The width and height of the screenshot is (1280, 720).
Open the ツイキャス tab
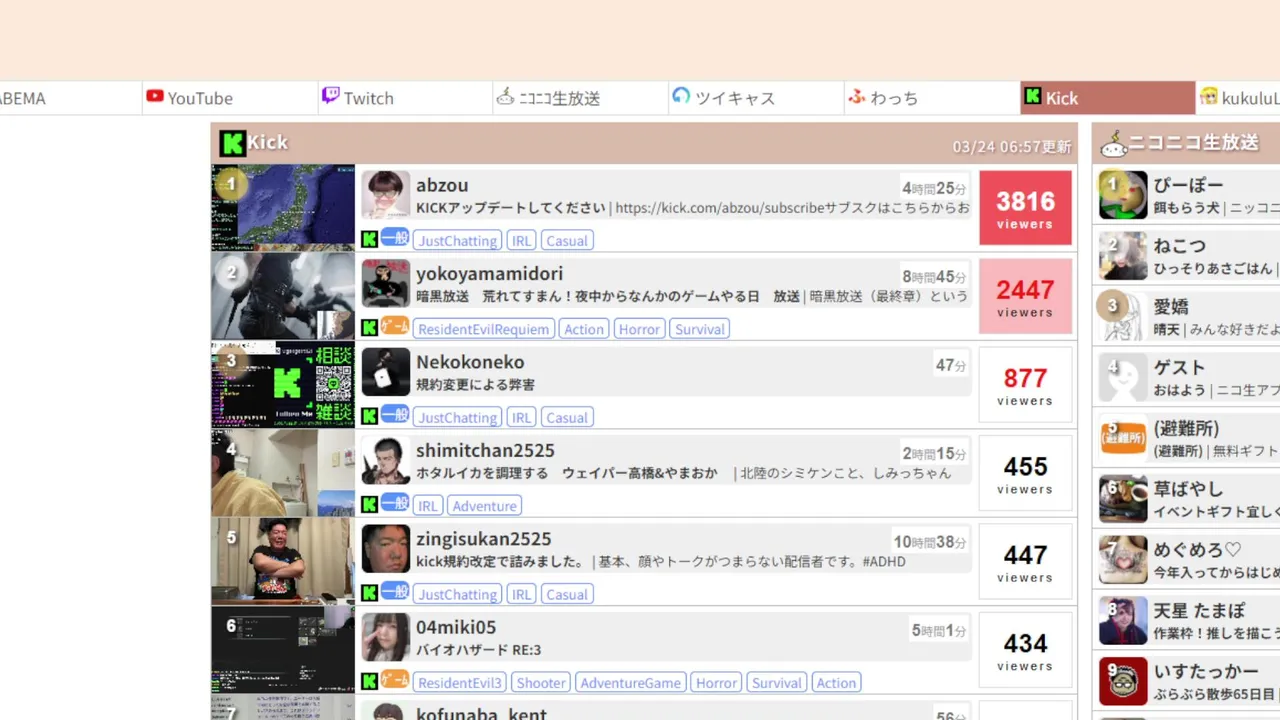[757, 98]
